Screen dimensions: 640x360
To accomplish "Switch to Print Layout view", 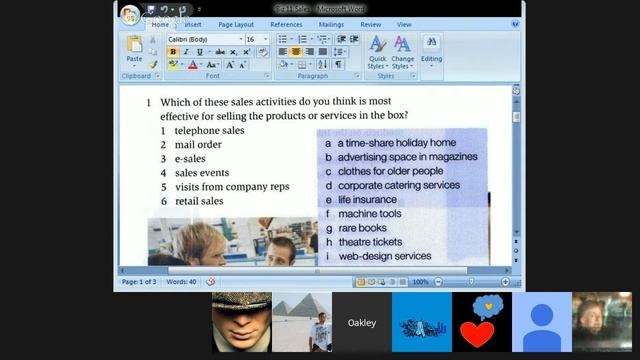I will (361, 282).
